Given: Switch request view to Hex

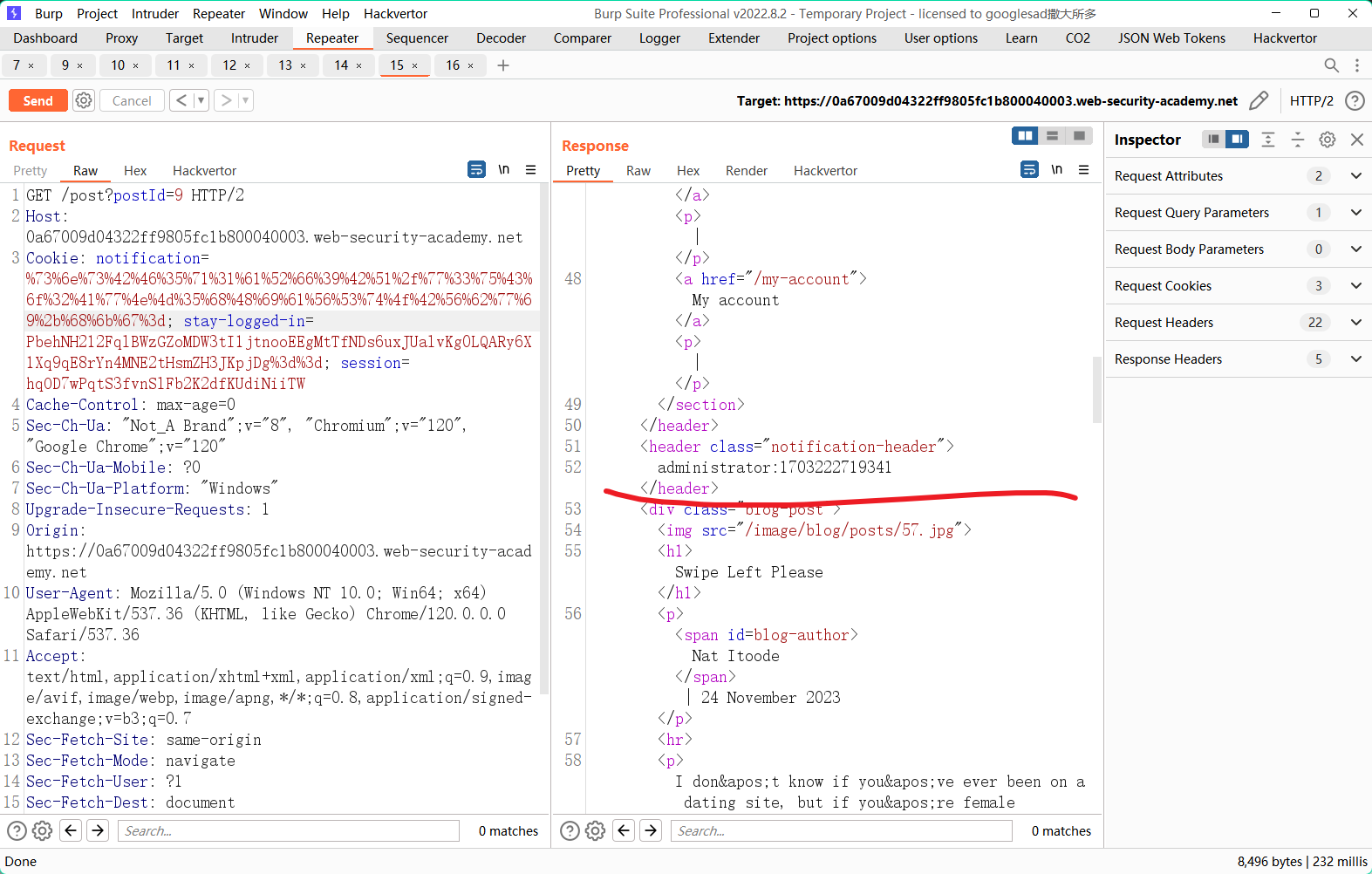Looking at the screenshot, I should [135, 170].
